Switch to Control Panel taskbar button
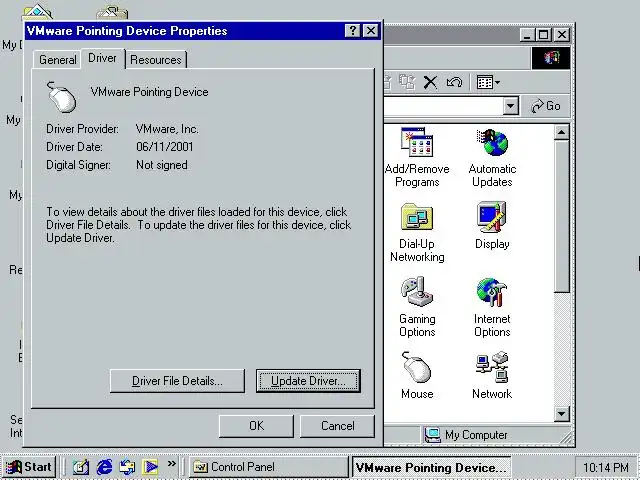This screenshot has height=480, width=640. (x=268, y=467)
